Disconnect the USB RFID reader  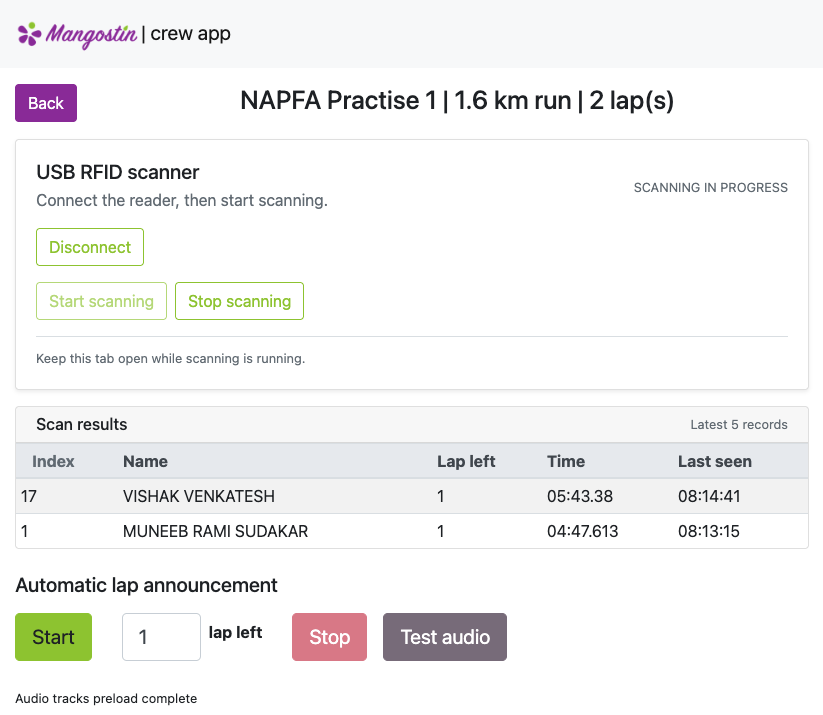[90, 247]
